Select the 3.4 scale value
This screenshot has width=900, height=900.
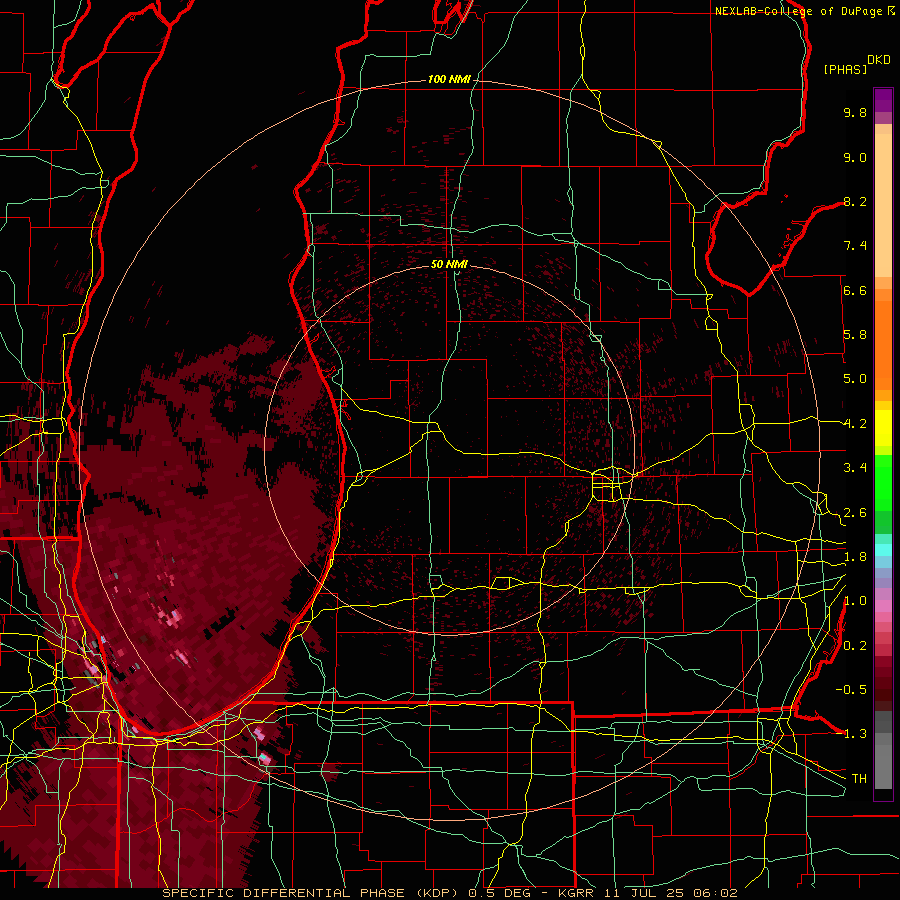(855, 468)
